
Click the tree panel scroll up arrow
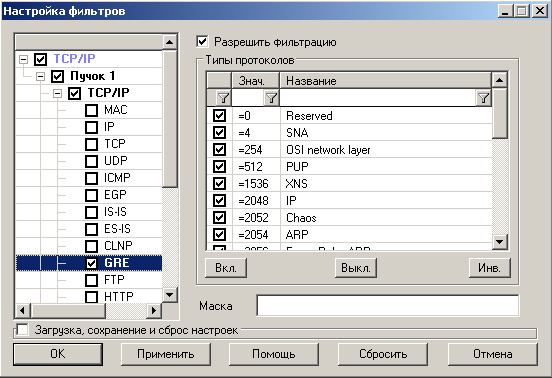pyautogui.click(x=170, y=42)
